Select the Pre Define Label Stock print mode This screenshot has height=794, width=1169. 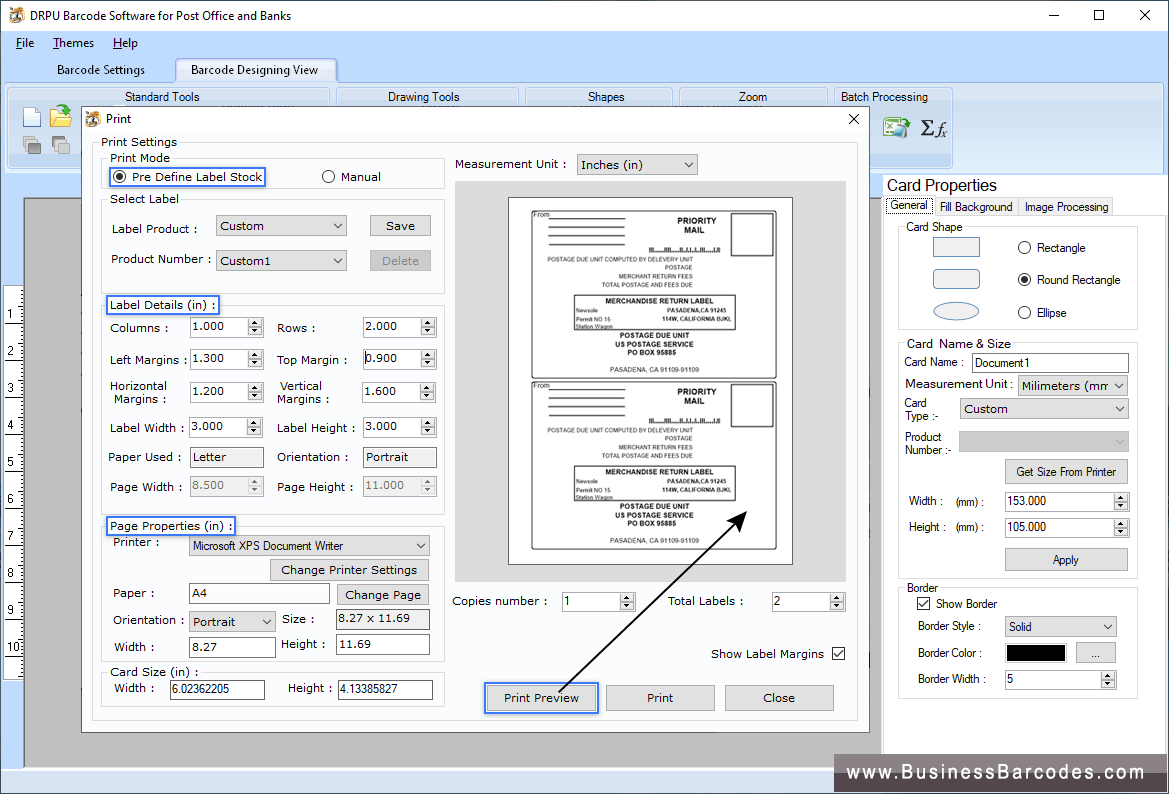[120, 176]
